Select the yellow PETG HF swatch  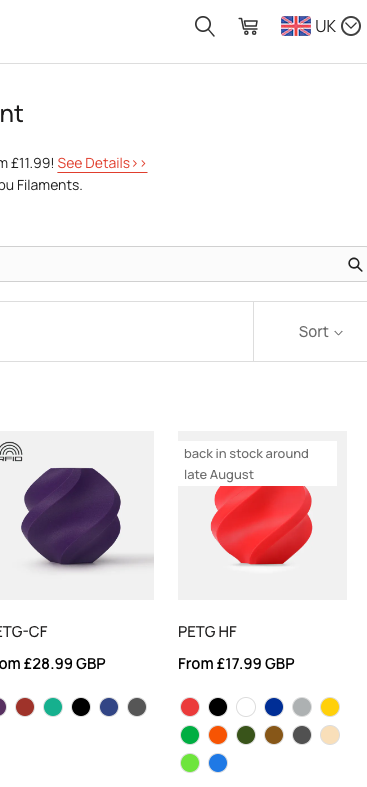pyautogui.click(x=330, y=707)
